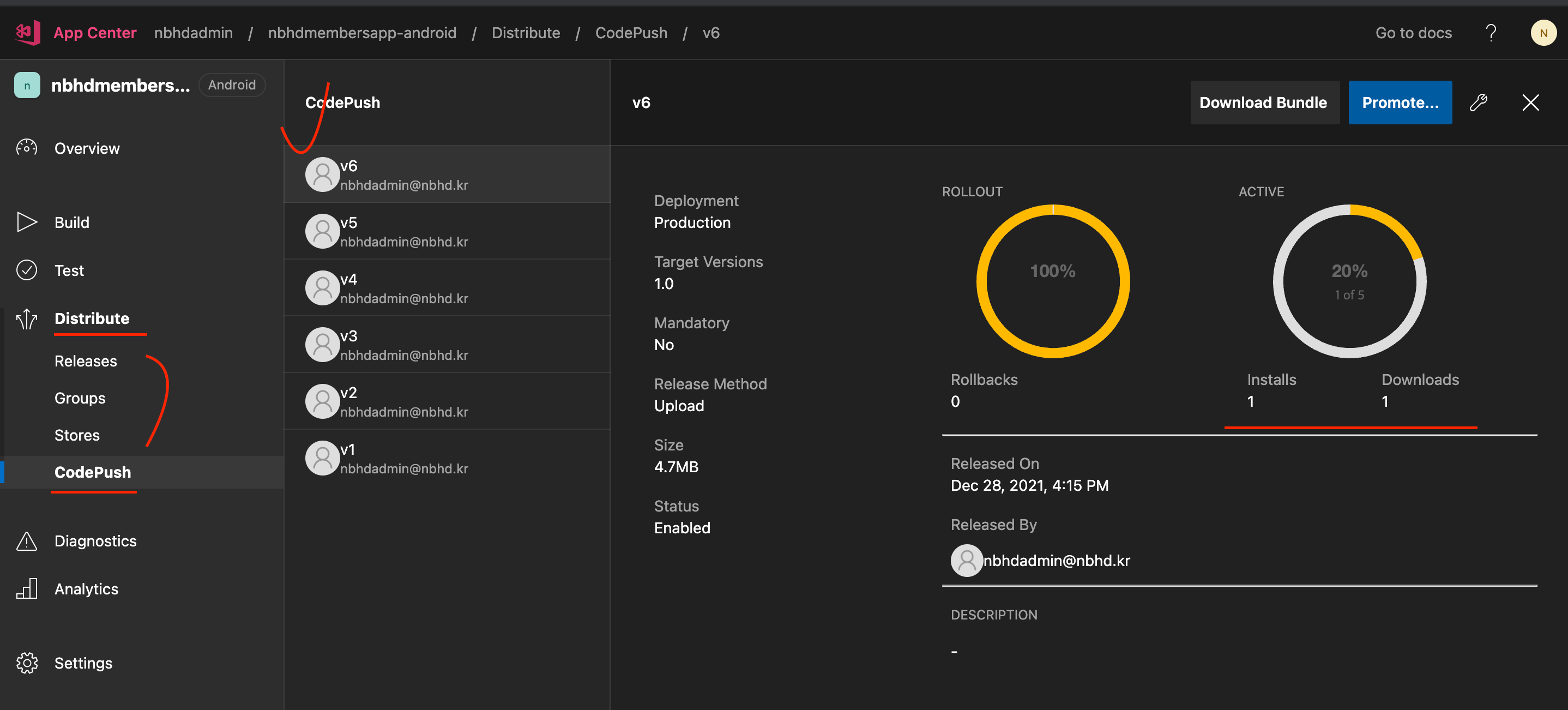Go to Releases under Distribute
This screenshot has width=1568, height=710.
coord(86,361)
